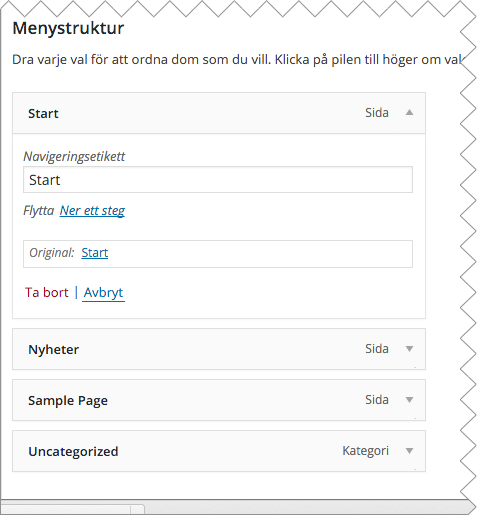
Task: Click the Kategori label on Uncategorized
Action: pyautogui.click(x=365, y=451)
